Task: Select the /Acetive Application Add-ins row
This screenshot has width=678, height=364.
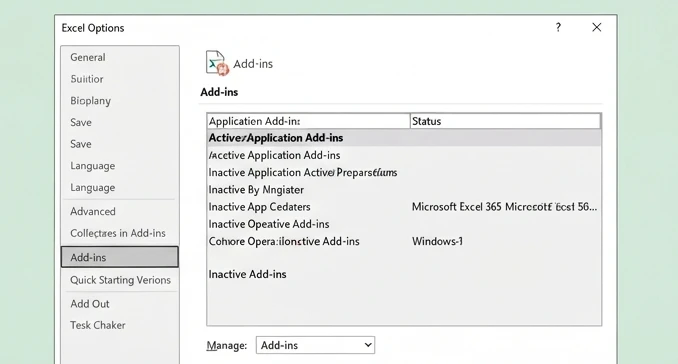Action: tap(404, 155)
